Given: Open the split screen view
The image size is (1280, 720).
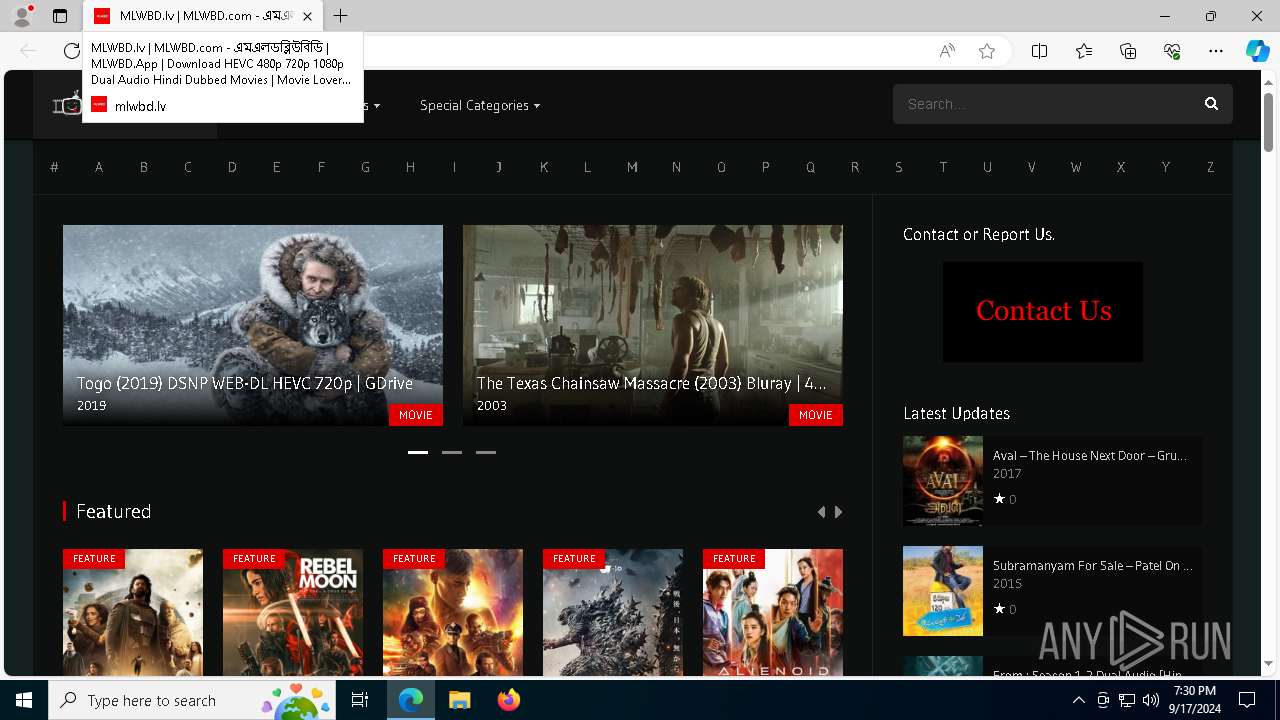Looking at the screenshot, I should [1039, 51].
